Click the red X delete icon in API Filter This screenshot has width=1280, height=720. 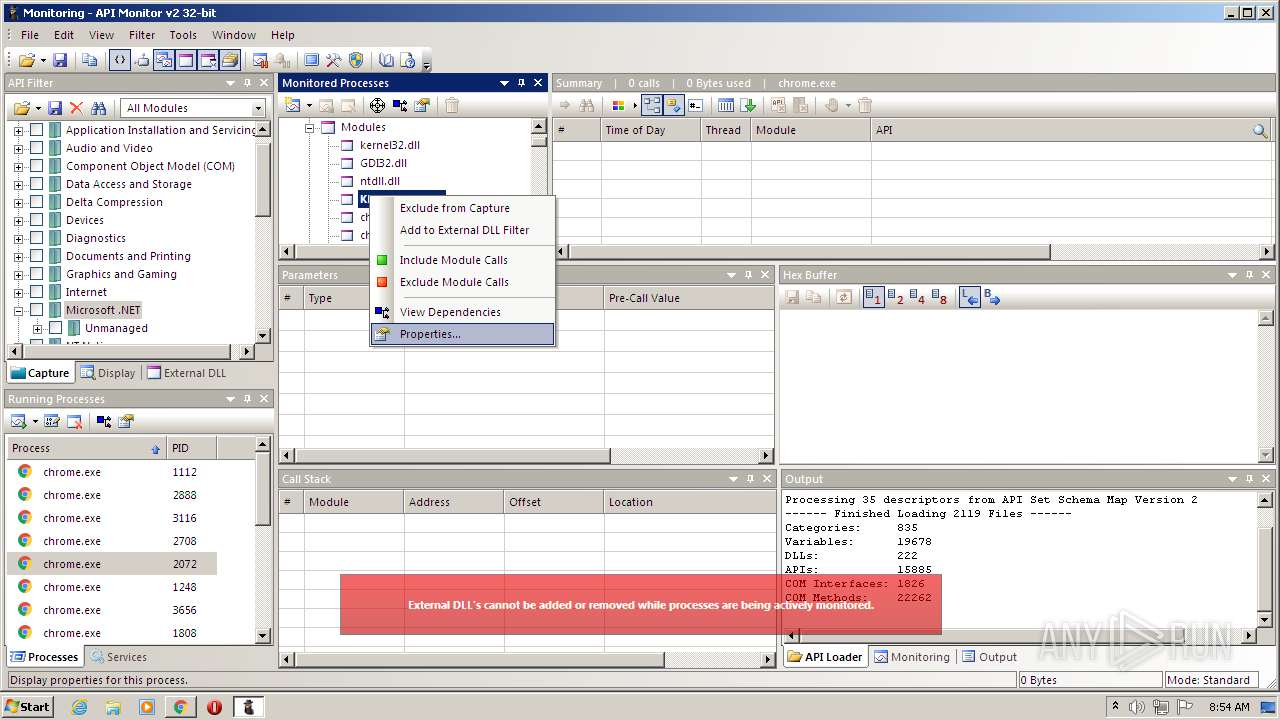coord(76,108)
